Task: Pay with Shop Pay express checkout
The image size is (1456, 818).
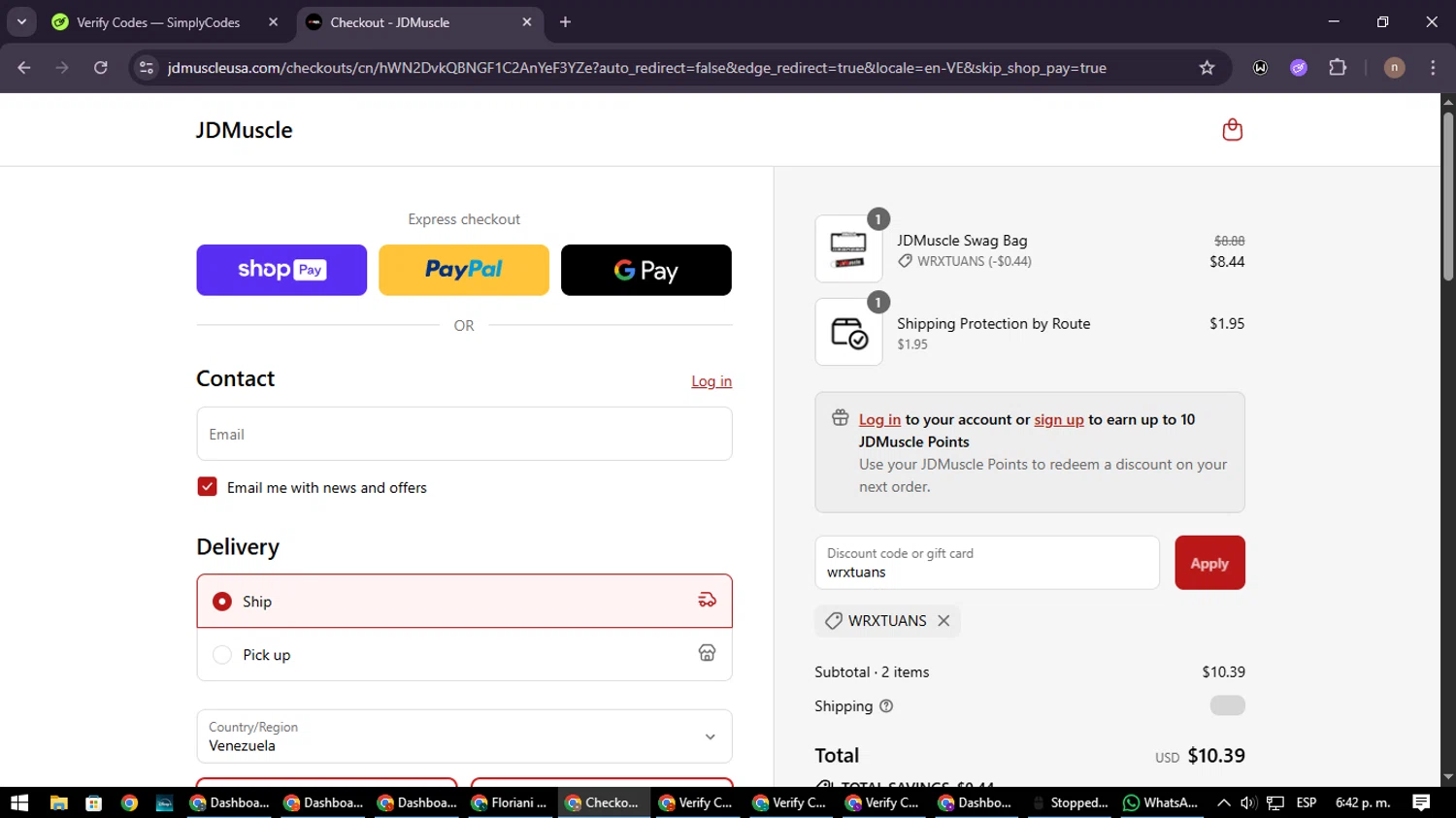Action: pos(281,270)
